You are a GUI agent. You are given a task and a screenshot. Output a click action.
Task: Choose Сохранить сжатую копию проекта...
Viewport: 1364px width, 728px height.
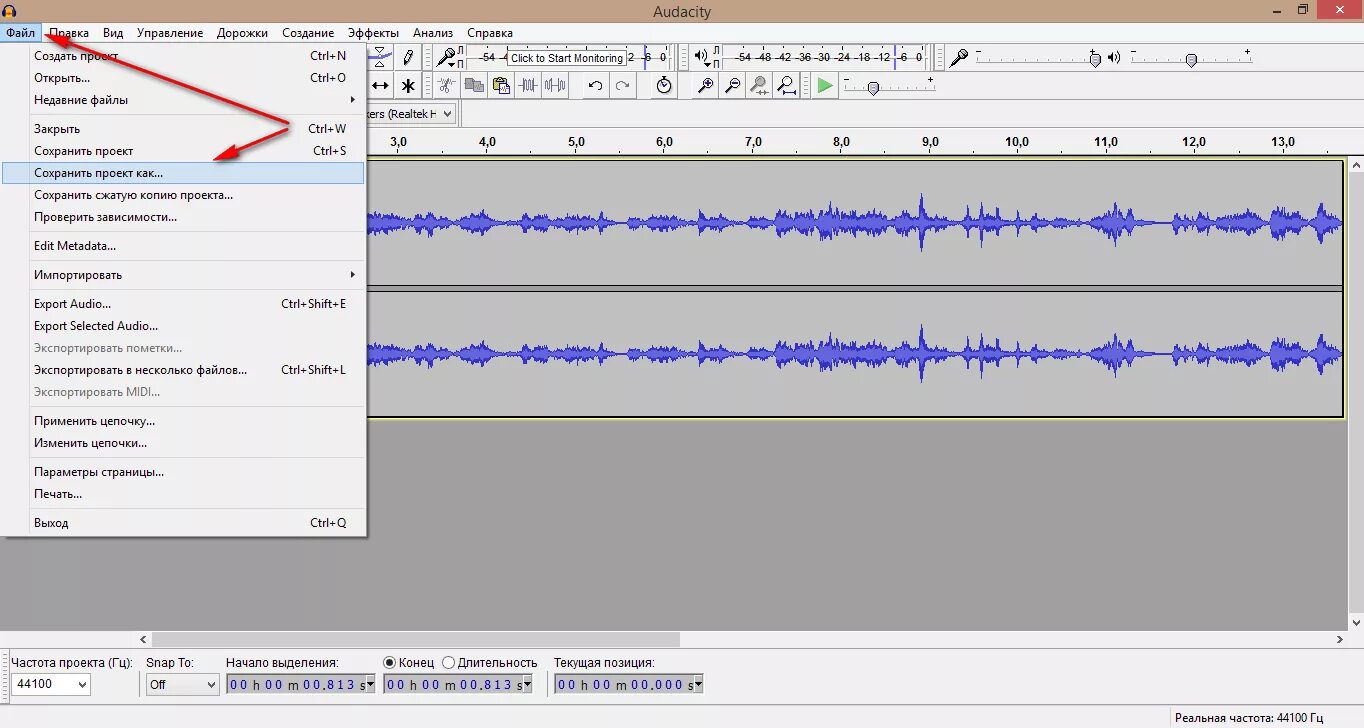click(197, 195)
